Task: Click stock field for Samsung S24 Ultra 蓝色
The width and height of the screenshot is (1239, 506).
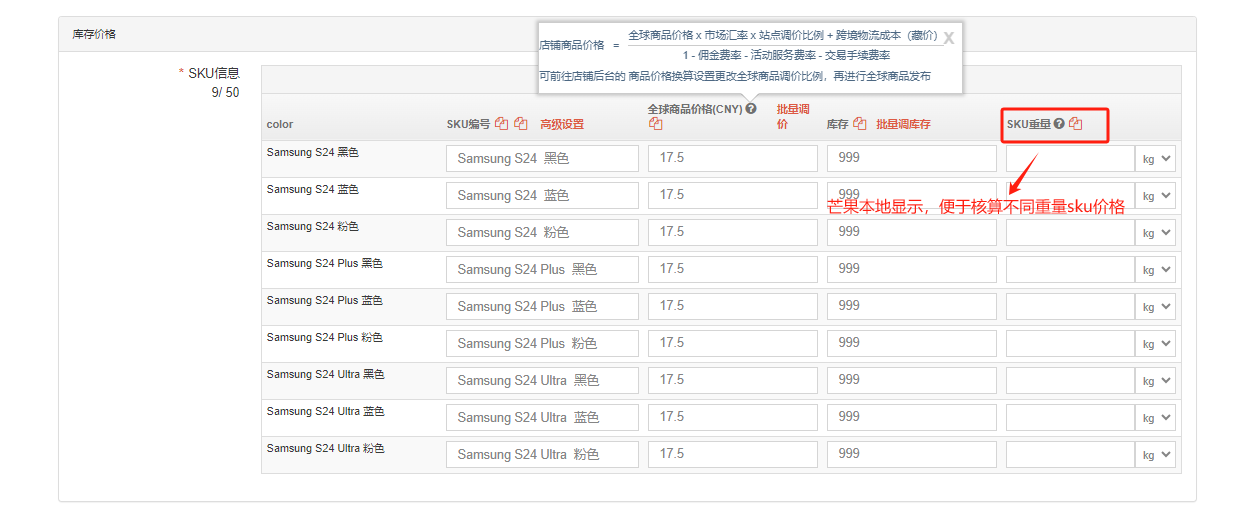Action: (912, 417)
